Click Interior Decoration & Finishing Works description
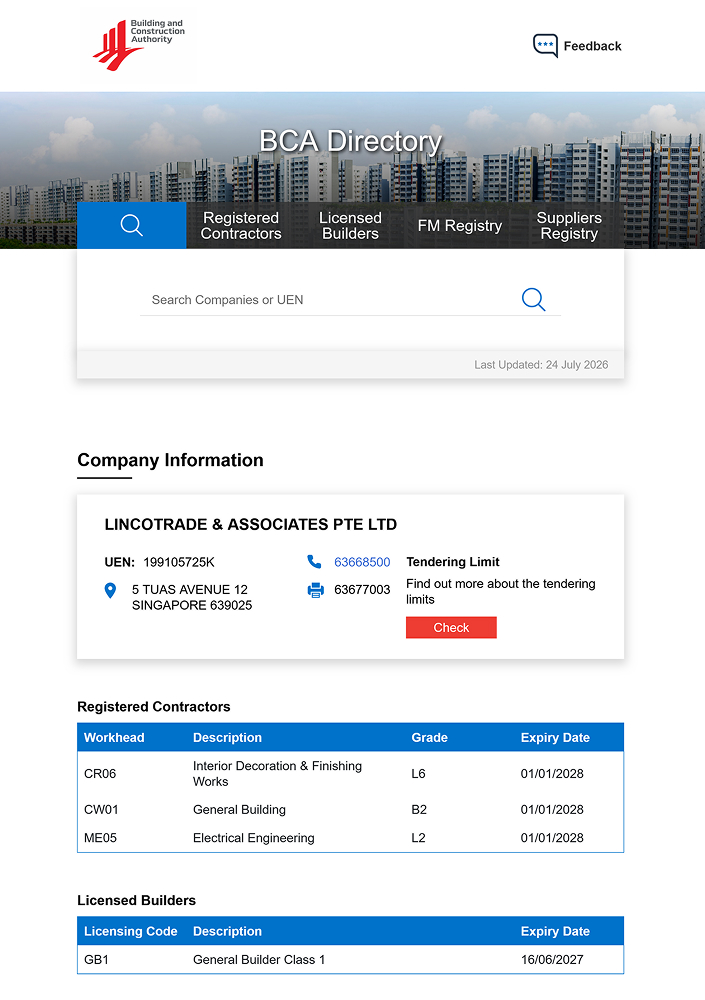The width and height of the screenshot is (705, 1000). [x=278, y=774]
